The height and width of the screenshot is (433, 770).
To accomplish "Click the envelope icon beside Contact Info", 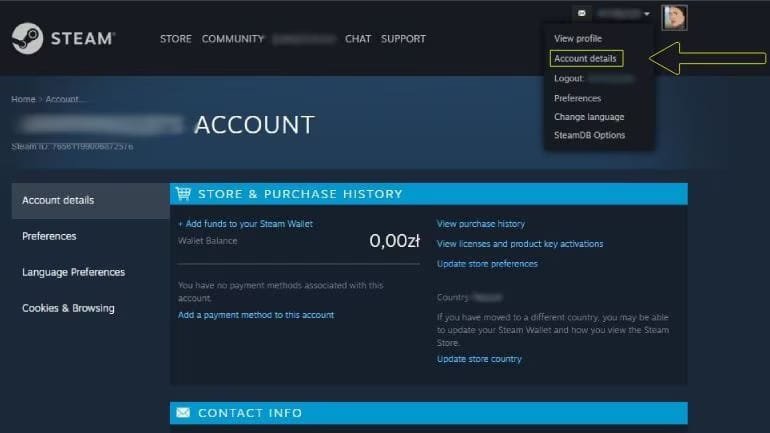I will tap(183, 412).
